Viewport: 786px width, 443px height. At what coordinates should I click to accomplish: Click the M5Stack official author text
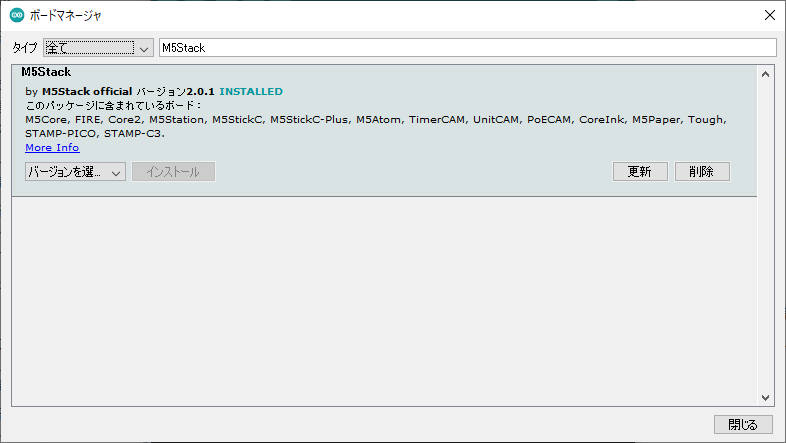pyautogui.click(x=87, y=92)
